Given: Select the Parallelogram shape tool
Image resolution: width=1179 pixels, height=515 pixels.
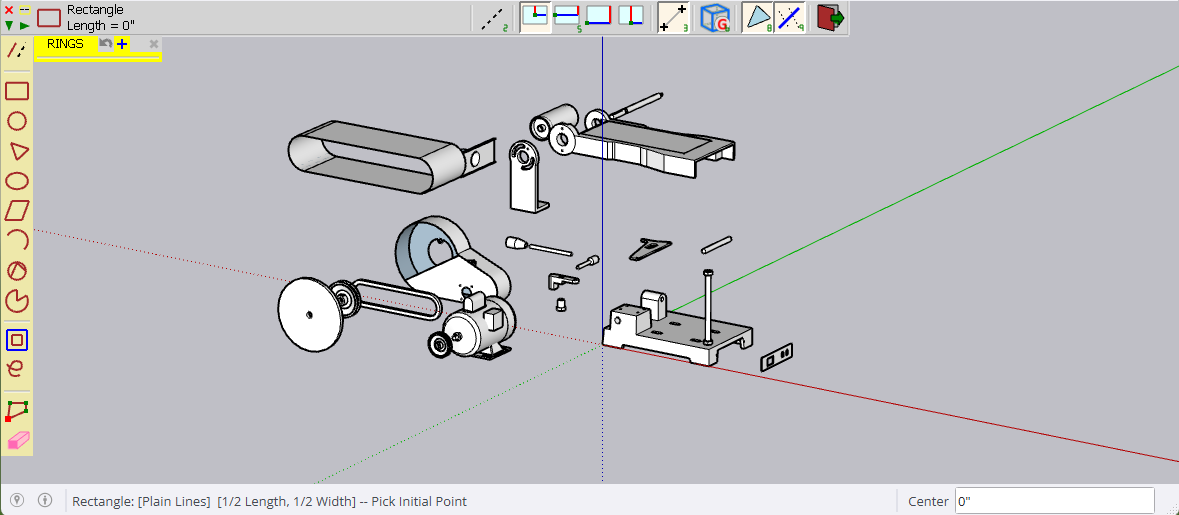Looking at the screenshot, I should click(x=17, y=210).
